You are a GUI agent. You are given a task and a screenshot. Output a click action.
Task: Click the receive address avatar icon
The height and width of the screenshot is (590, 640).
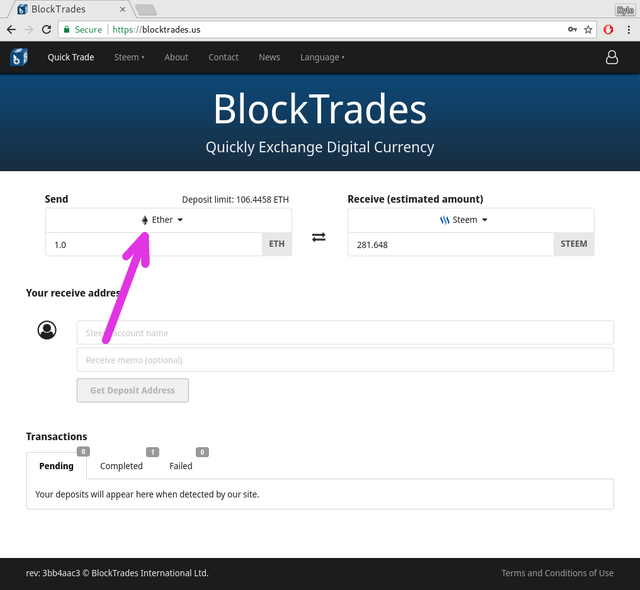[x=47, y=330]
